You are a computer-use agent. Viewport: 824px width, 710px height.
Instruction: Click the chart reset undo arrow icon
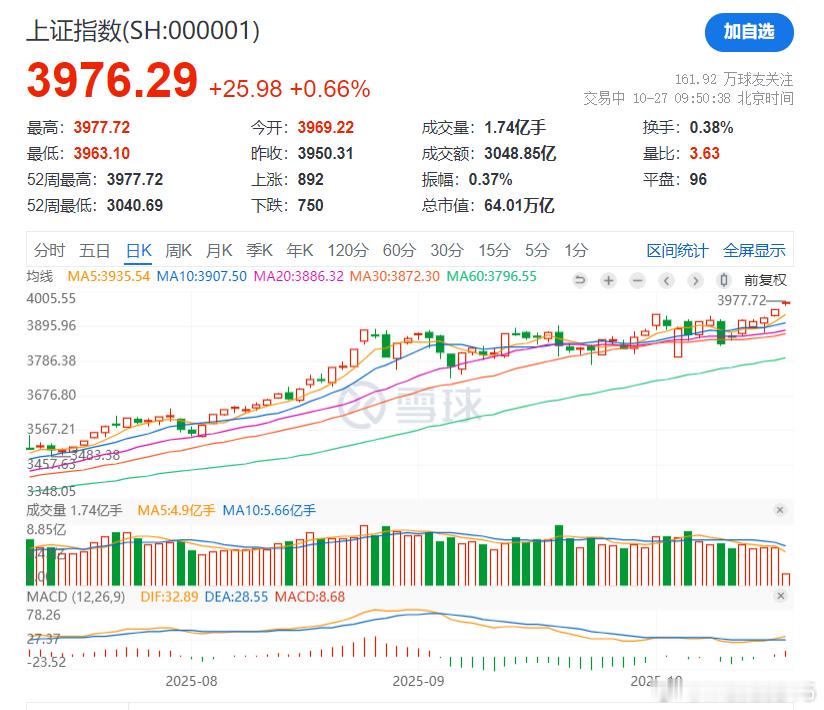click(580, 280)
